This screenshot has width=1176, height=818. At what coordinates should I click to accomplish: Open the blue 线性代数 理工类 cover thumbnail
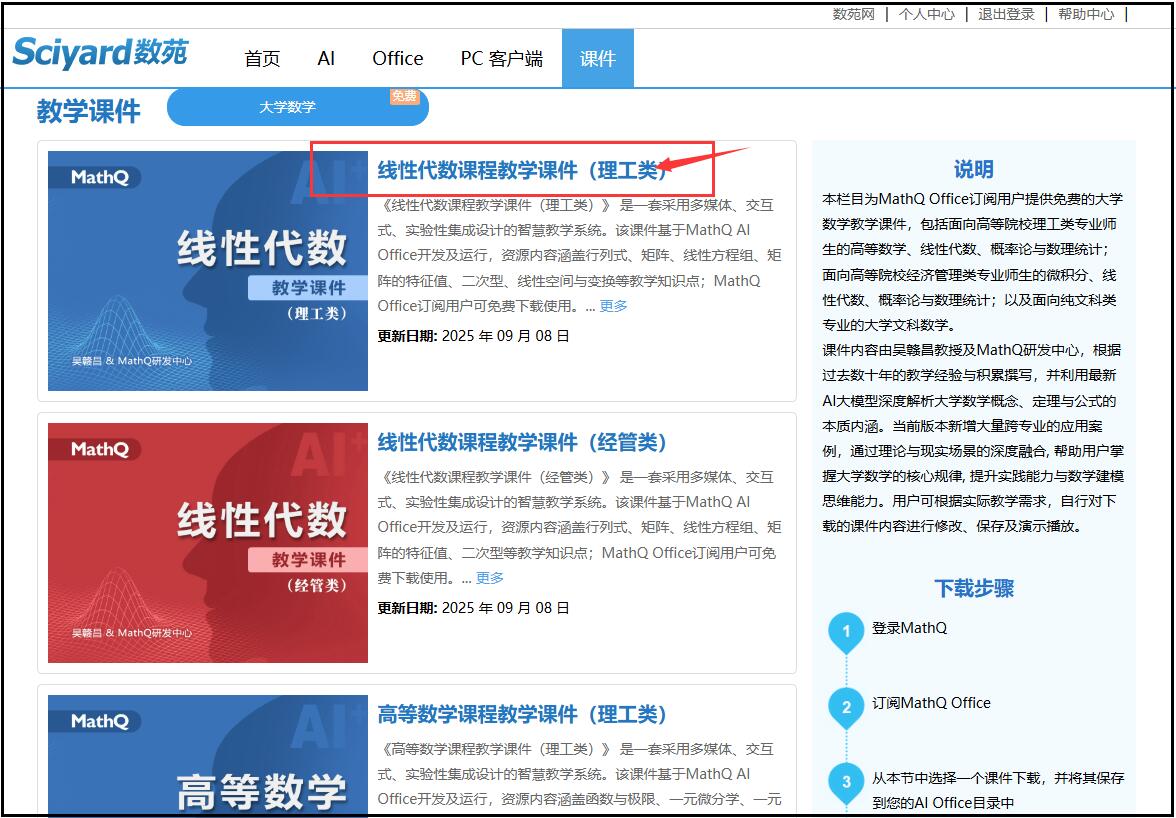click(x=208, y=271)
